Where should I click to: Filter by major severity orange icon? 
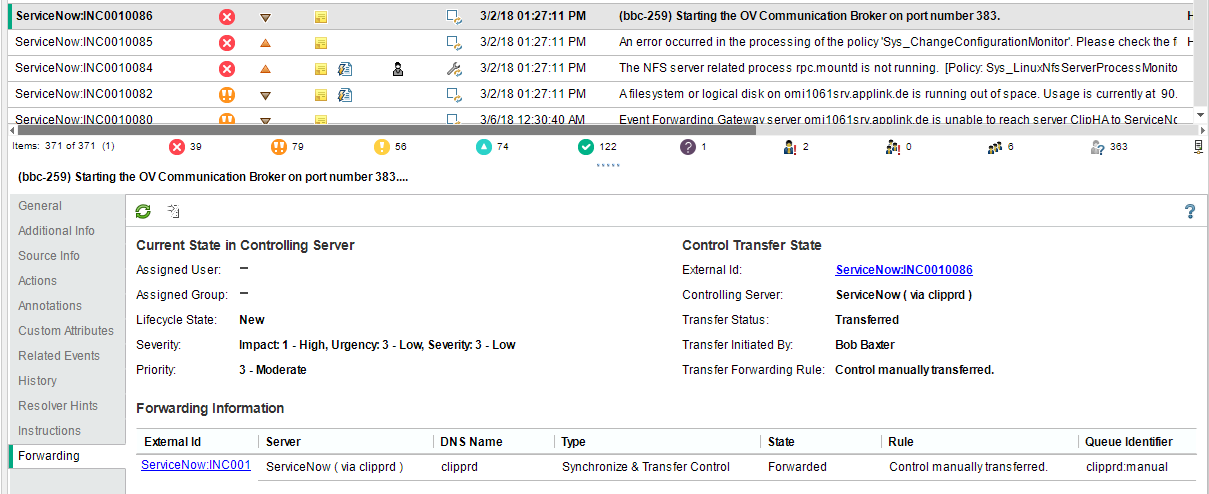click(279, 147)
